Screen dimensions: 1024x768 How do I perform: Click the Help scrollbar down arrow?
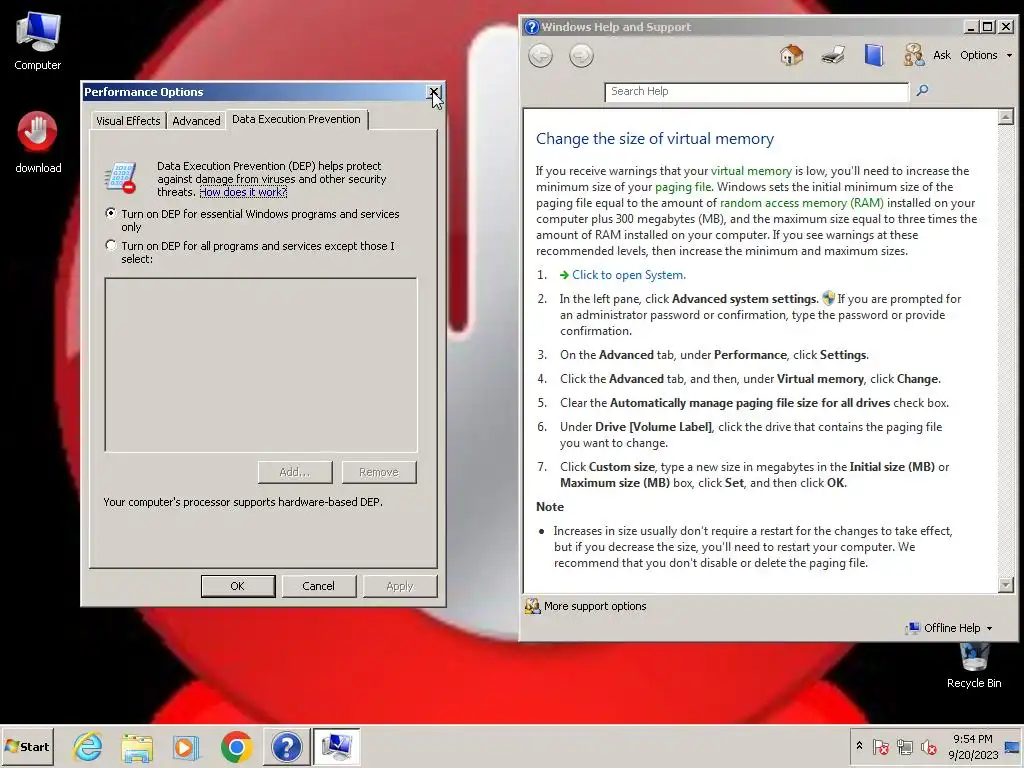[1006, 584]
